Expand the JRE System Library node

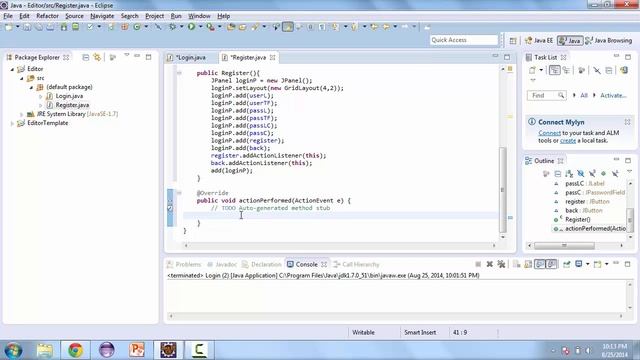coord(22,114)
